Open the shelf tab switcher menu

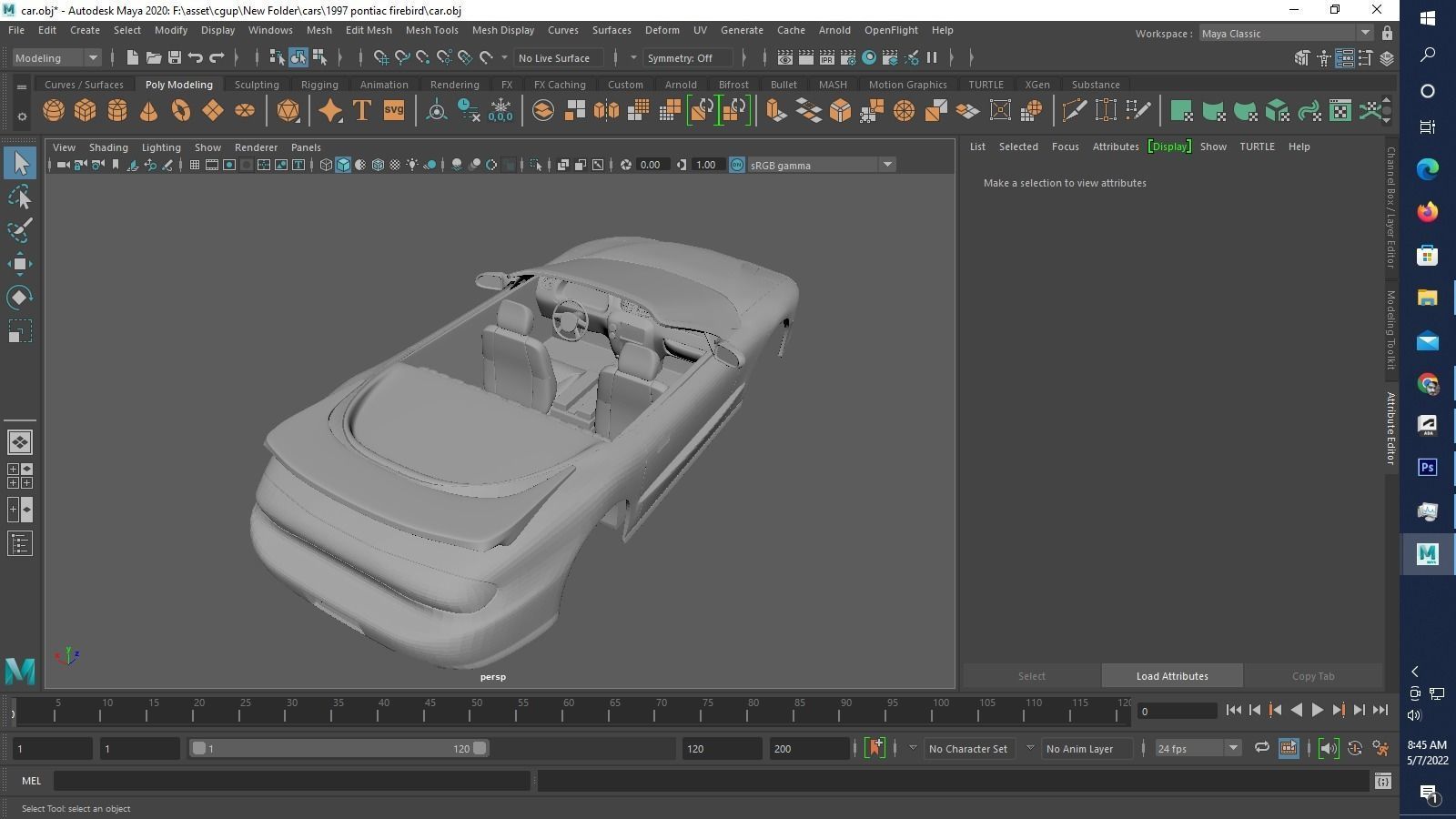tap(22, 87)
